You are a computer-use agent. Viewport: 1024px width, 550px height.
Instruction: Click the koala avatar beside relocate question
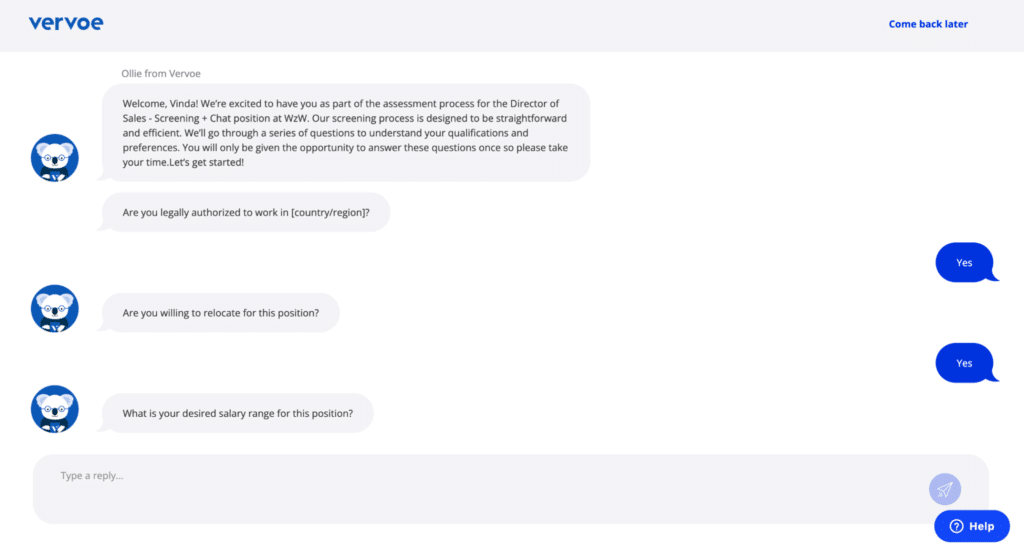55,308
